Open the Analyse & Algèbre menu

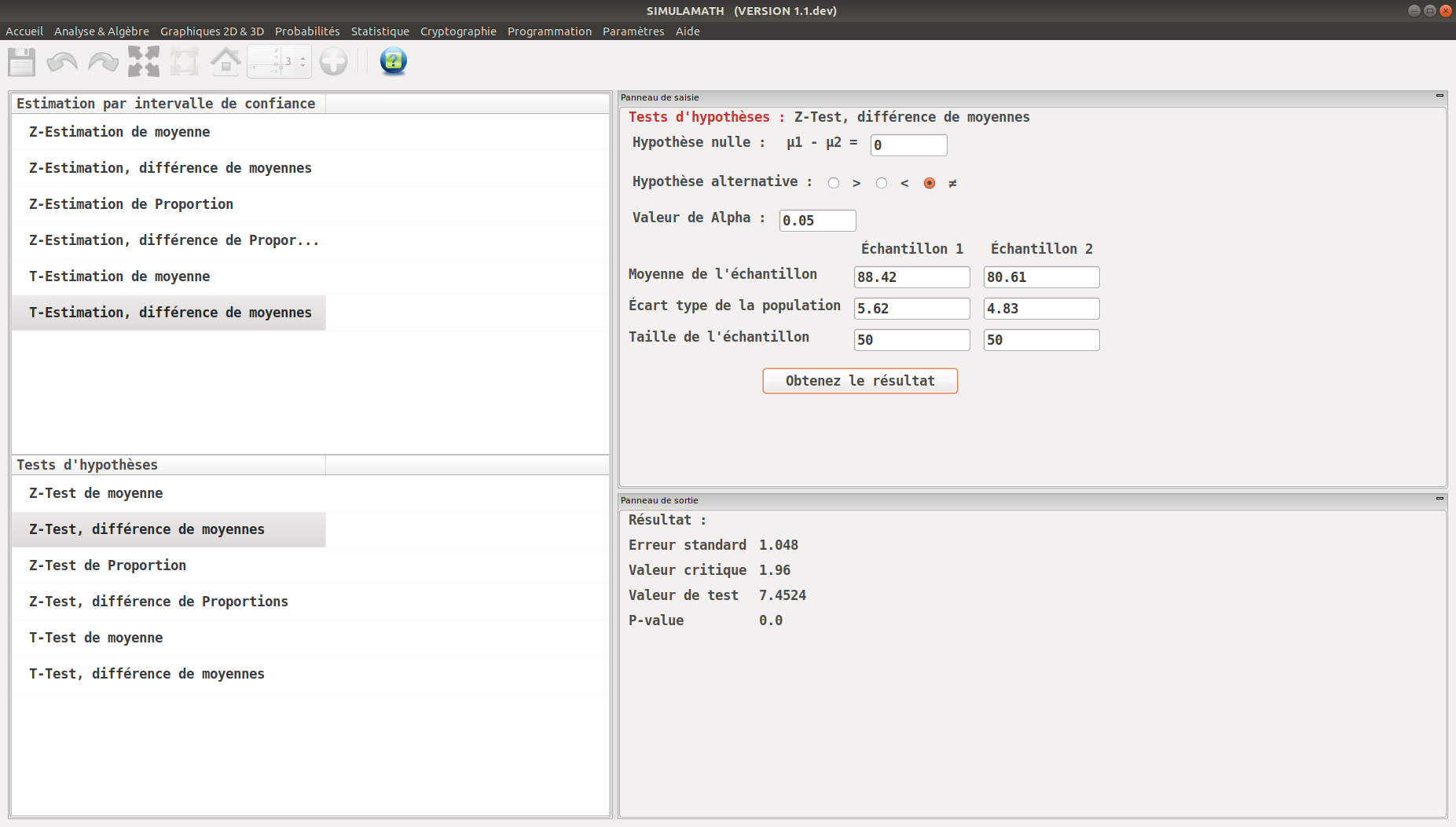click(101, 31)
